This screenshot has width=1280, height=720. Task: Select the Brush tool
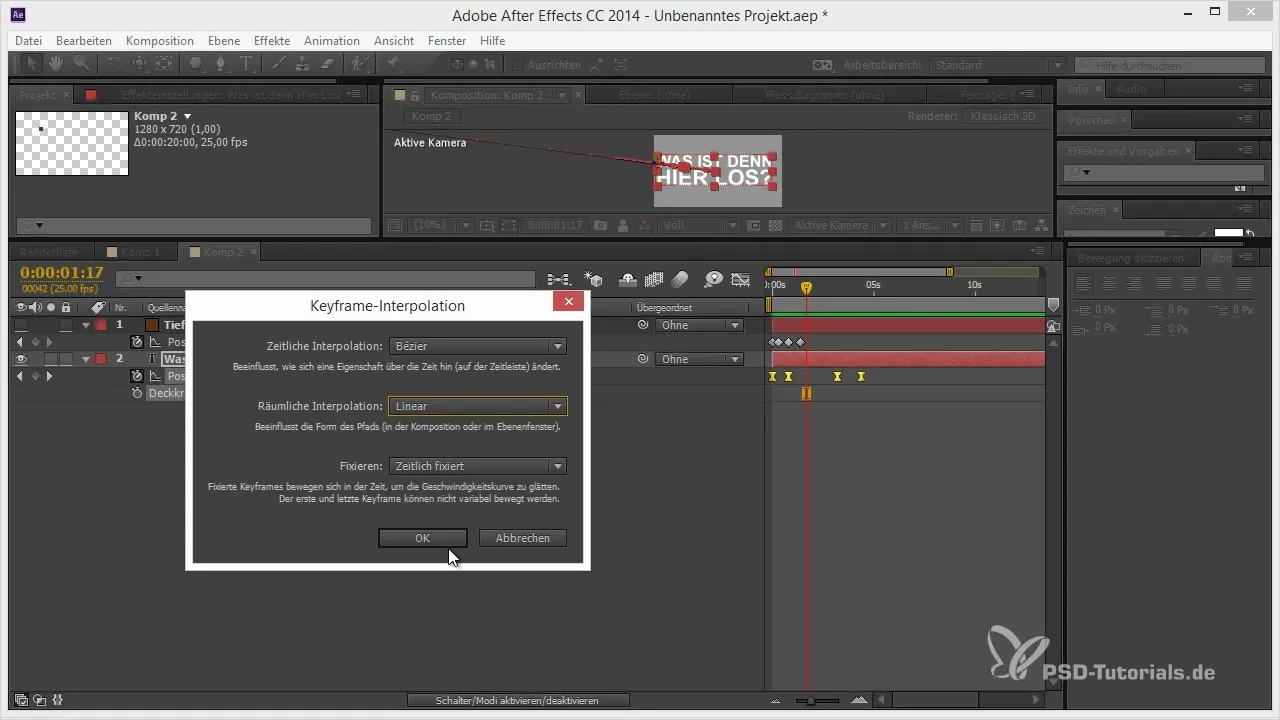pyautogui.click(x=281, y=64)
